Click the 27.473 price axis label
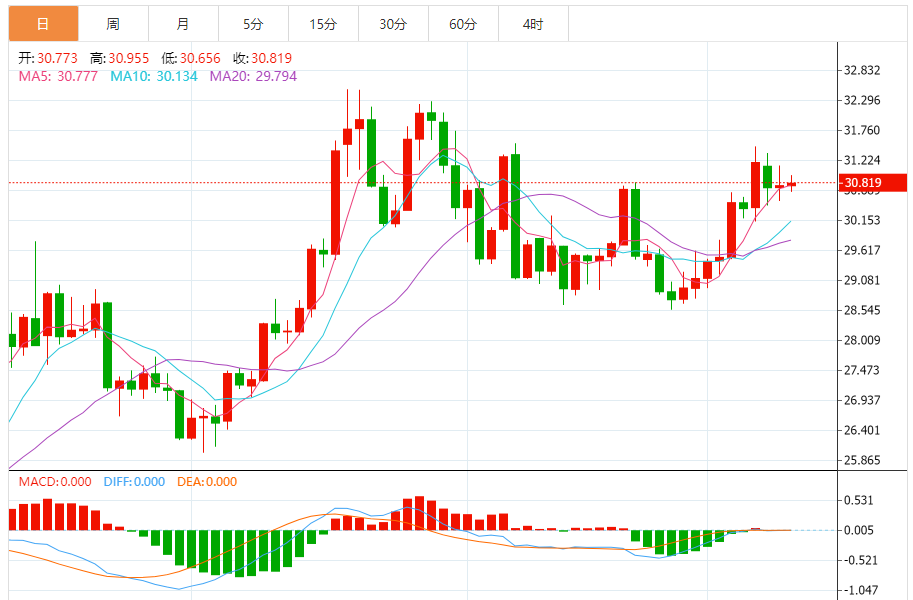 862,370
